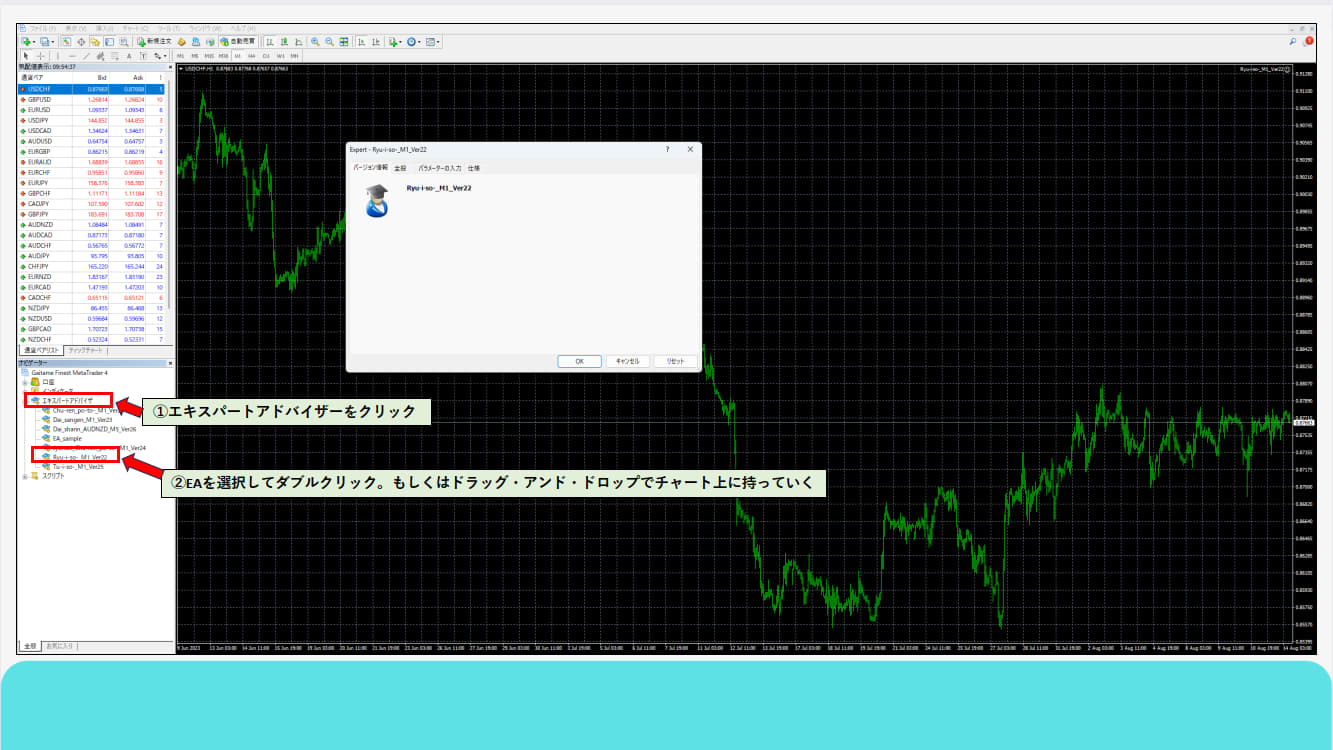
Task: Expand the スクリプト (Scripts) tree node
Action: click(x=25, y=476)
